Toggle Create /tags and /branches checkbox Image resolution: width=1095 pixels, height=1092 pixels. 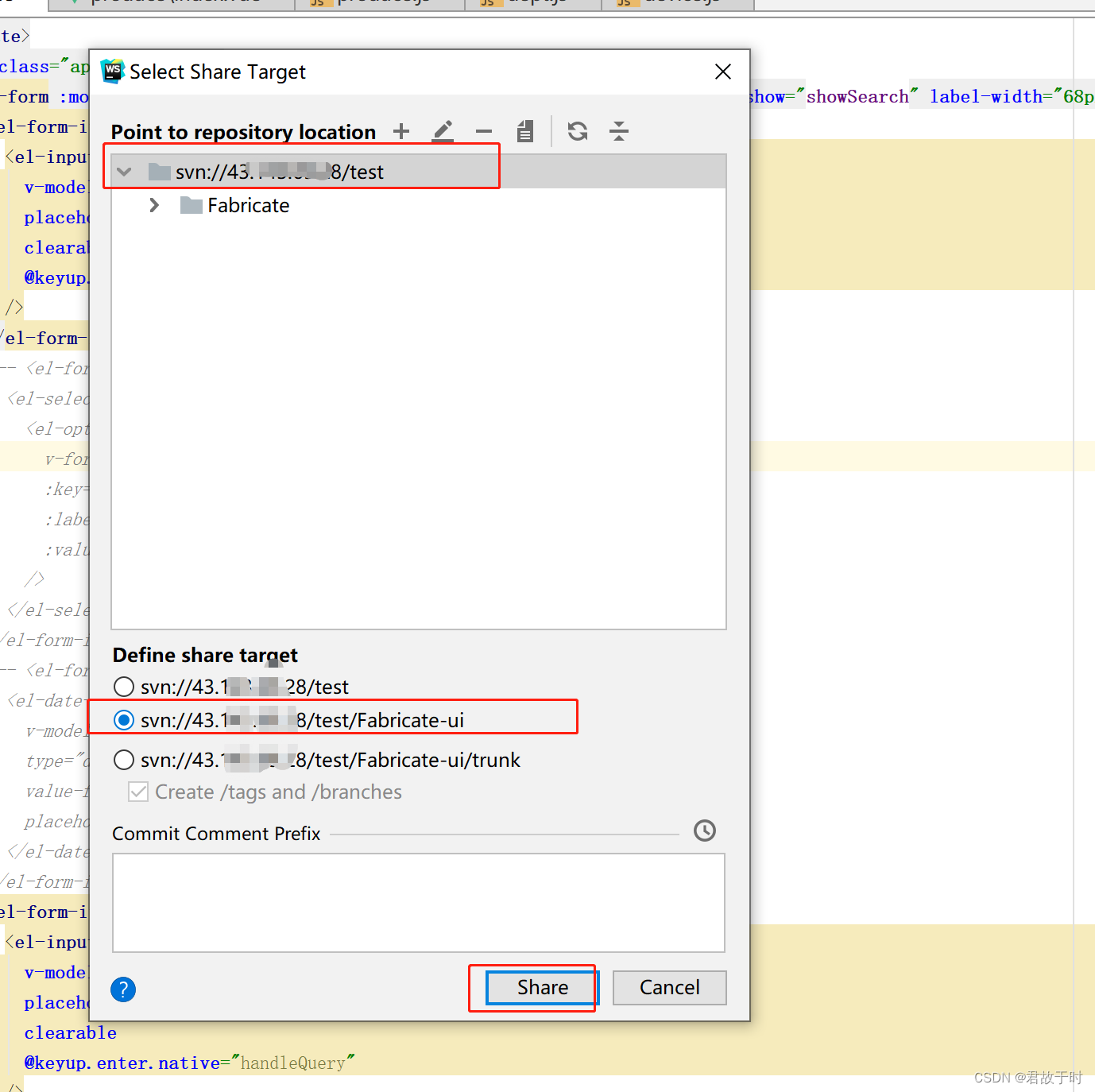[x=138, y=792]
